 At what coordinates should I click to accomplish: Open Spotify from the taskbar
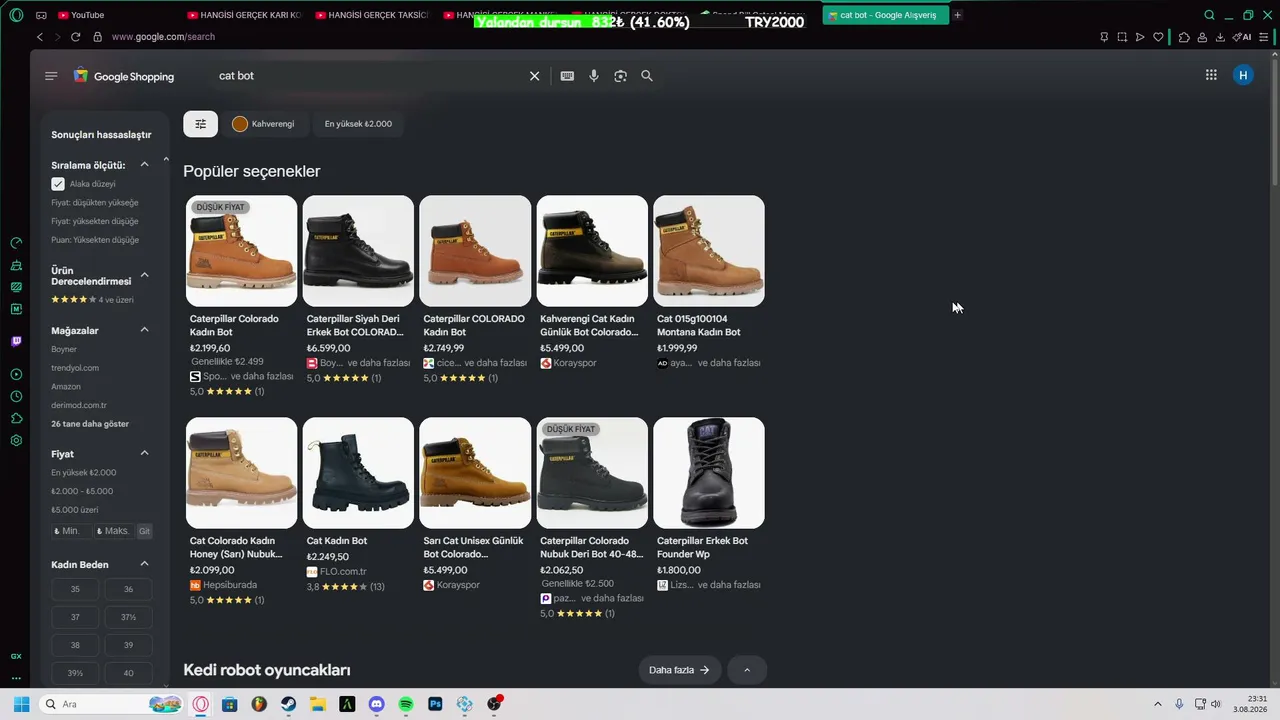(x=406, y=704)
